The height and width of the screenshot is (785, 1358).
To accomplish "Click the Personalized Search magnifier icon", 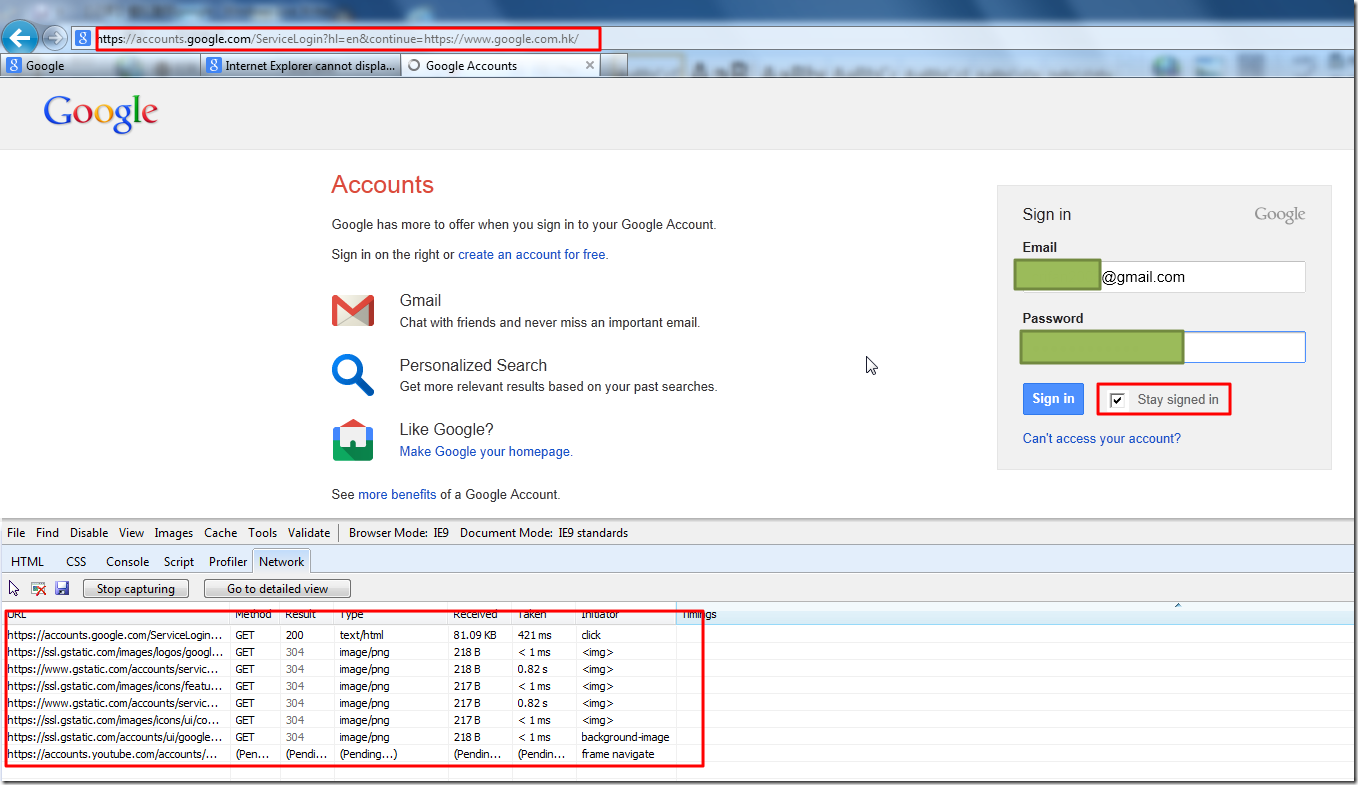I will click(352, 375).
